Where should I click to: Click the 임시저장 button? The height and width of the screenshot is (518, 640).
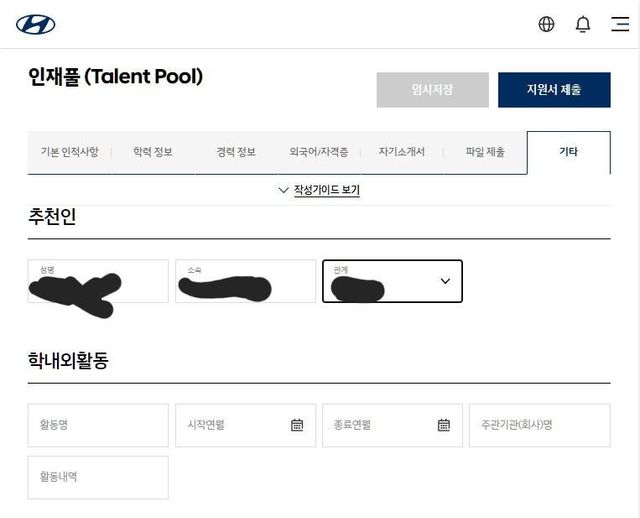click(432, 90)
